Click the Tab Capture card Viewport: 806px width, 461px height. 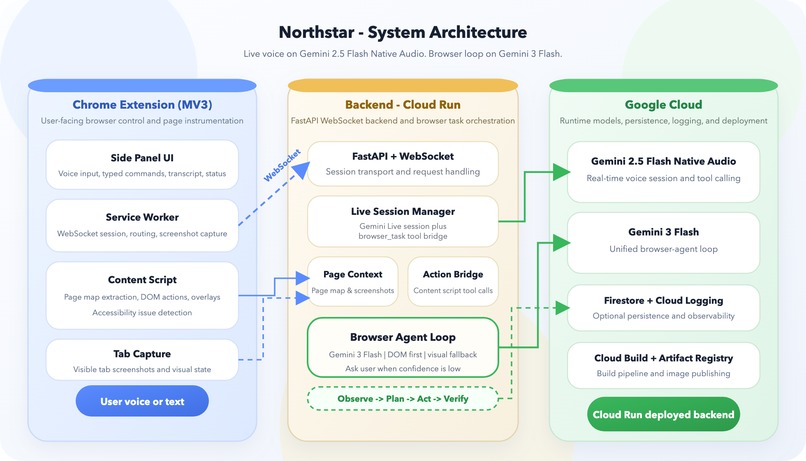(x=142, y=360)
